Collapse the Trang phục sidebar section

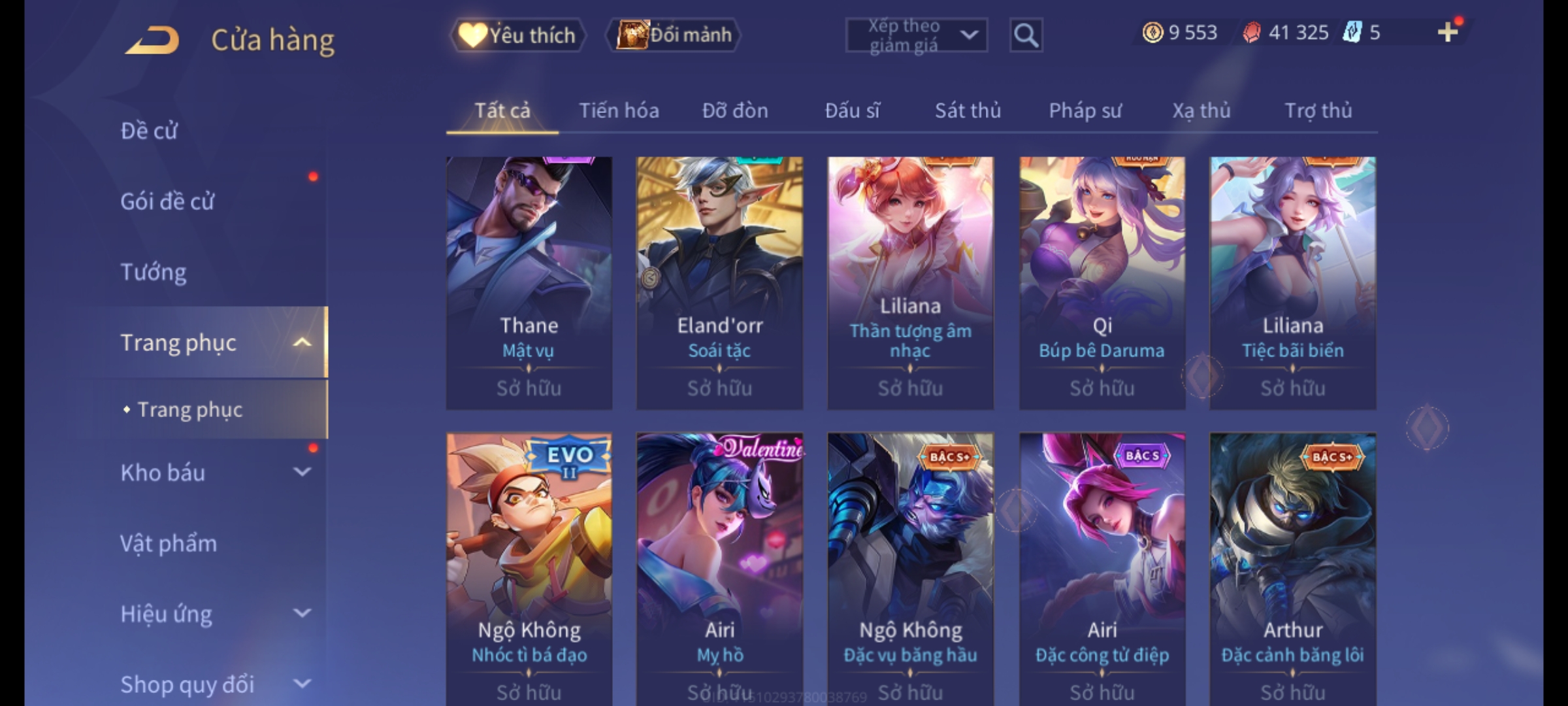click(302, 342)
